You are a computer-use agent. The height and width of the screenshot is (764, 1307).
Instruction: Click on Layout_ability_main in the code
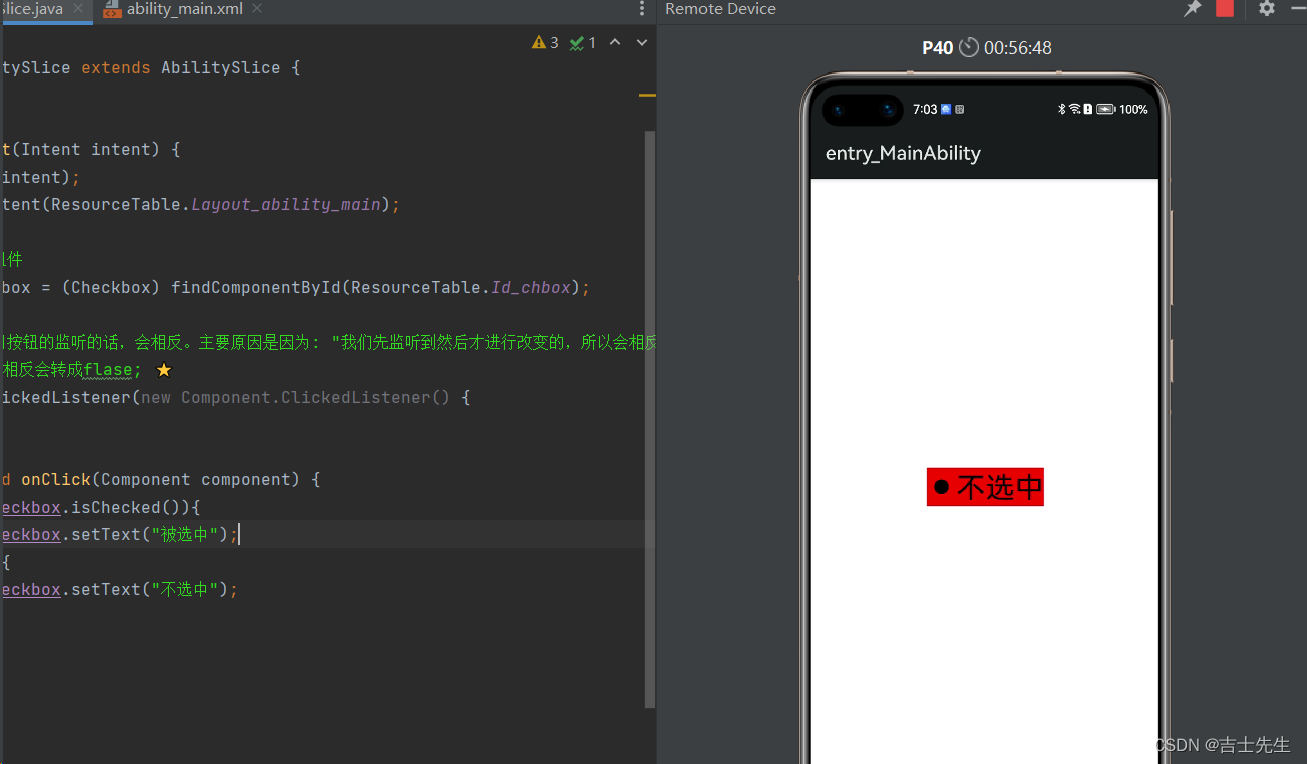tap(286, 204)
